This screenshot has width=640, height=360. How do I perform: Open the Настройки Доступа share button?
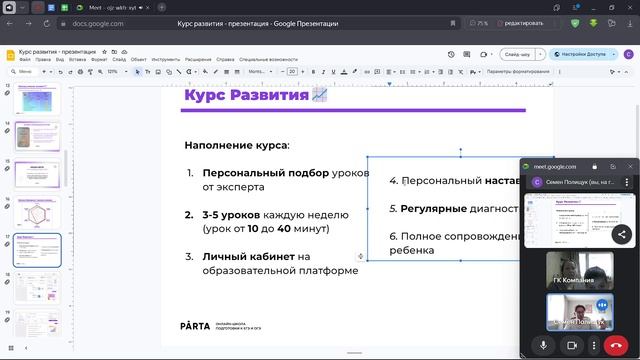pyautogui.click(x=580, y=54)
